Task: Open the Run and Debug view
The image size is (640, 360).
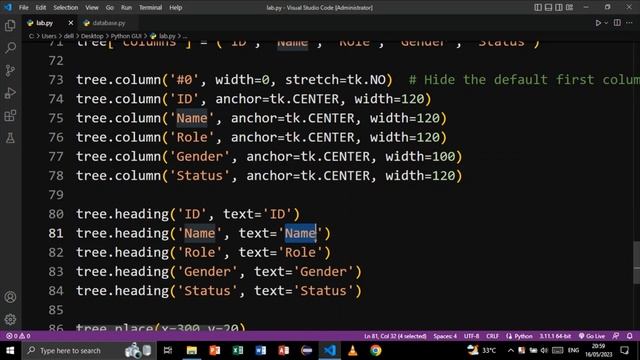Action: 10,93
